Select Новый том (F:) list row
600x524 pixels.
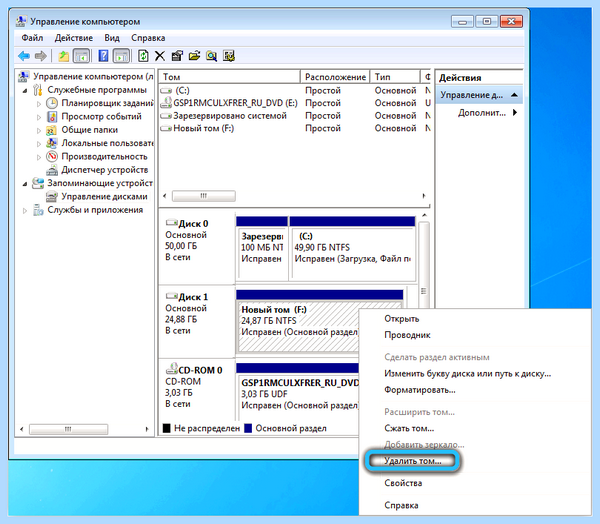(295, 128)
